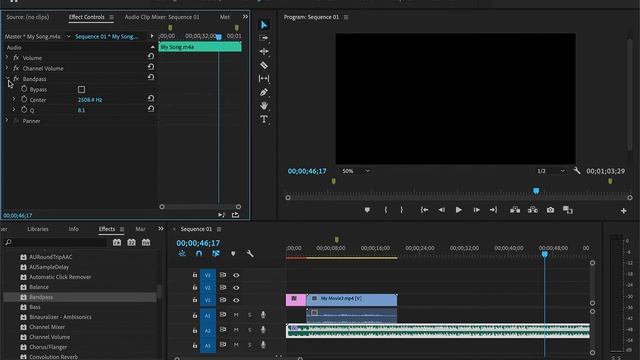Image resolution: width=640 pixels, height=360 pixels.
Task: Toggle V1 track output eye
Action: coord(236,300)
